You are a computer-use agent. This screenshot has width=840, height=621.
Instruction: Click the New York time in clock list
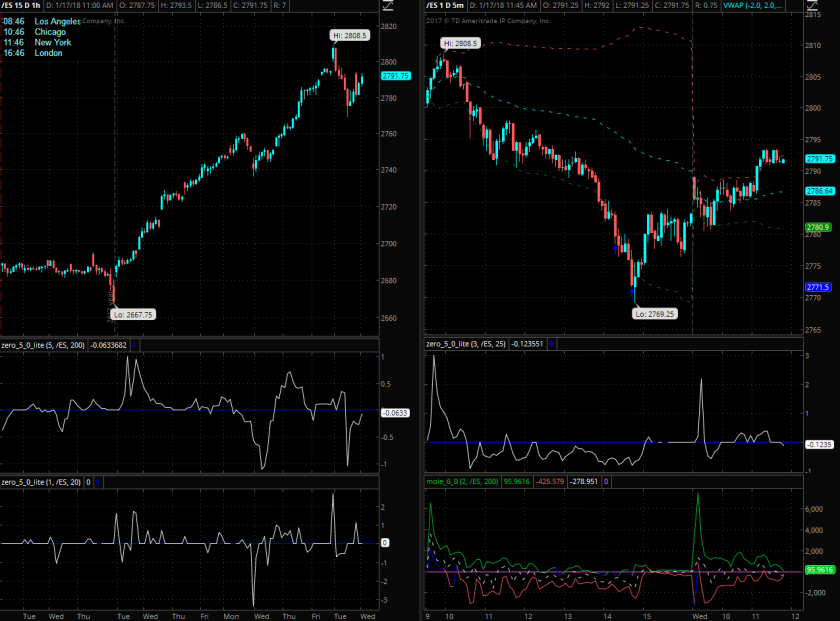point(34,42)
